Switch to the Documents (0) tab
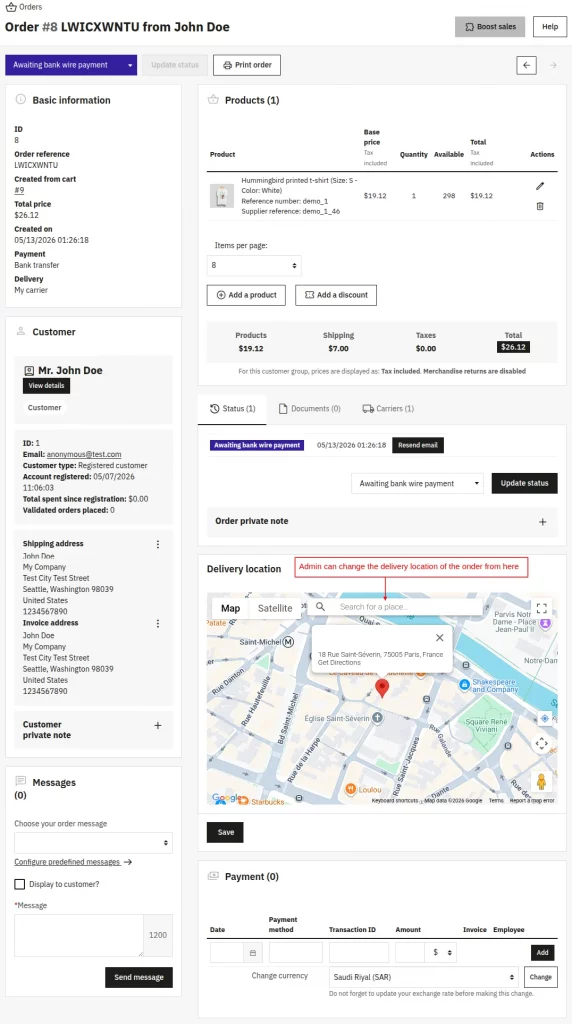The image size is (572, 1024). pos(310,409)
